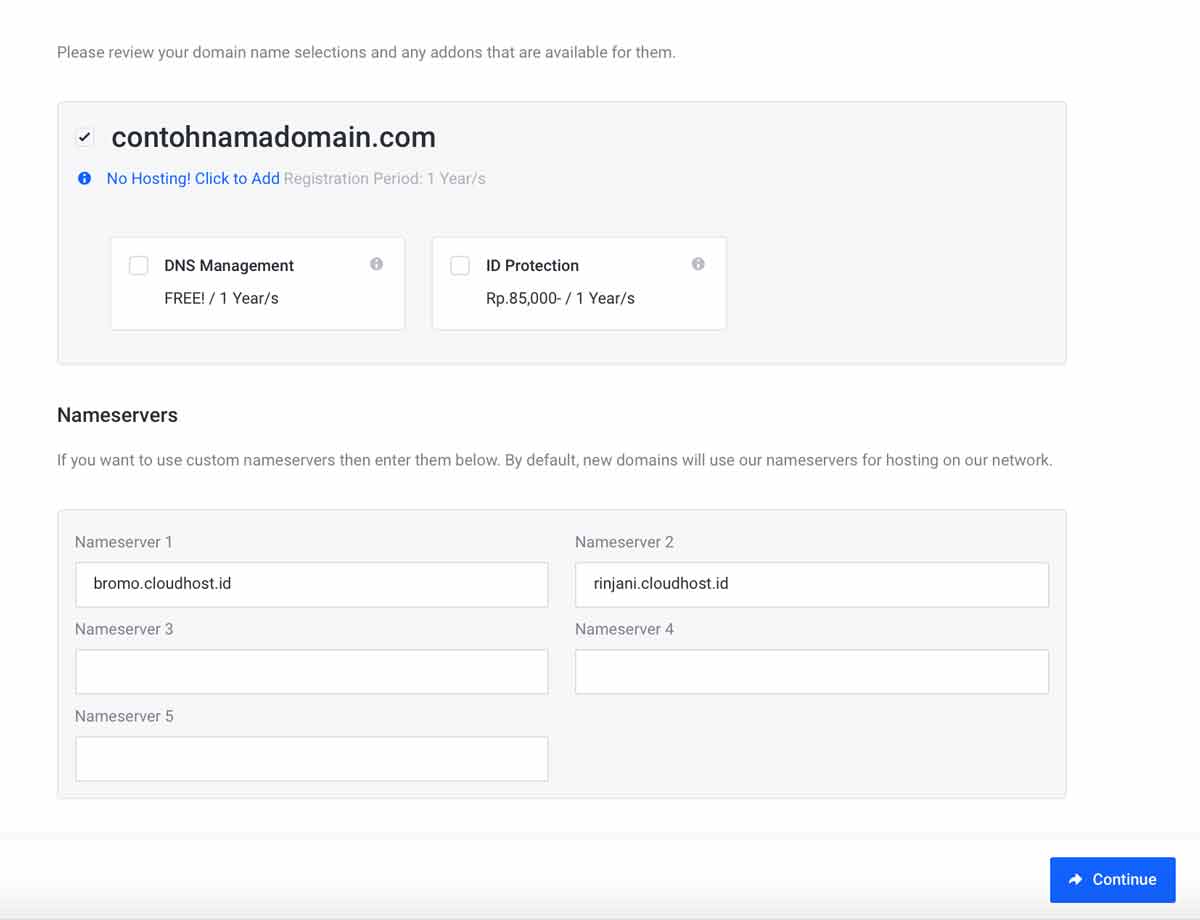
Task: Click the DNS Management label
Action: pyautogui.click(x=229, y=265)
